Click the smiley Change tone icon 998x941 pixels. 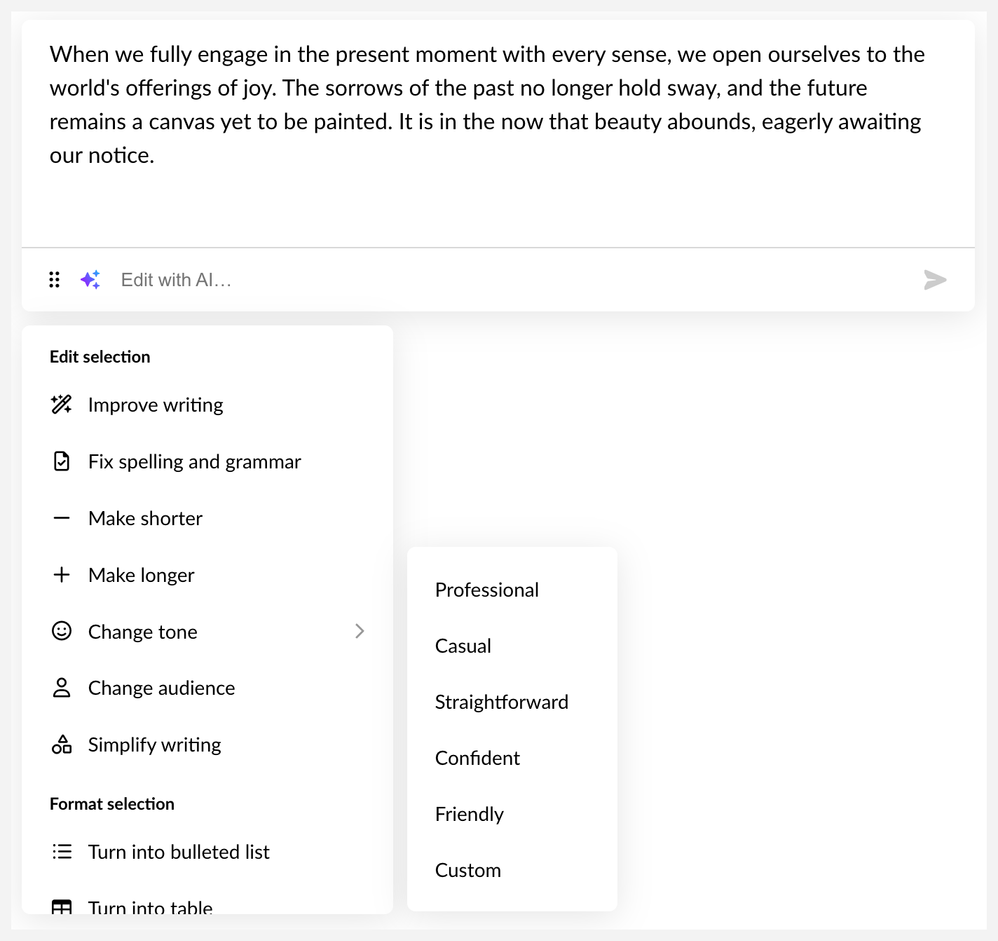[x=61, y=631]
